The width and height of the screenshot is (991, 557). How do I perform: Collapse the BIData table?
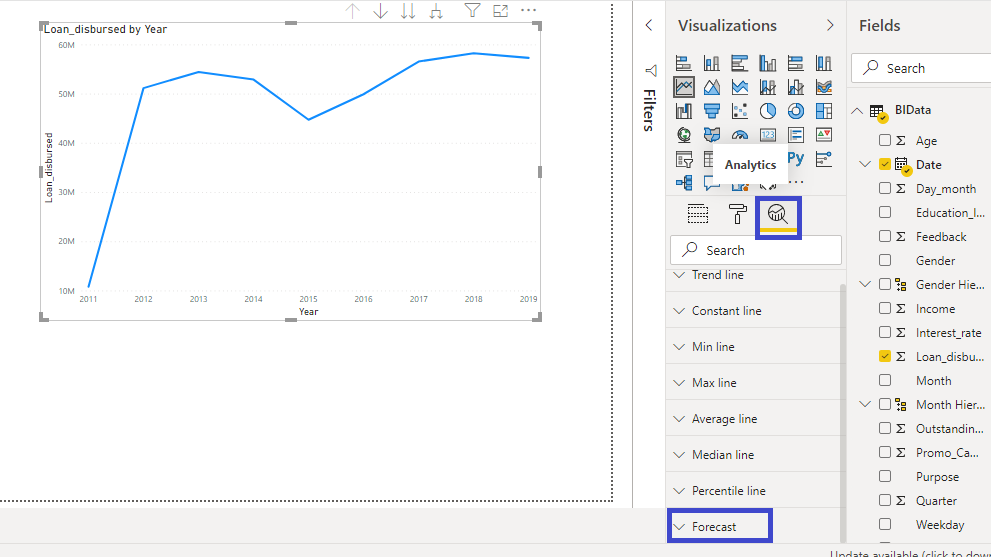857,110
